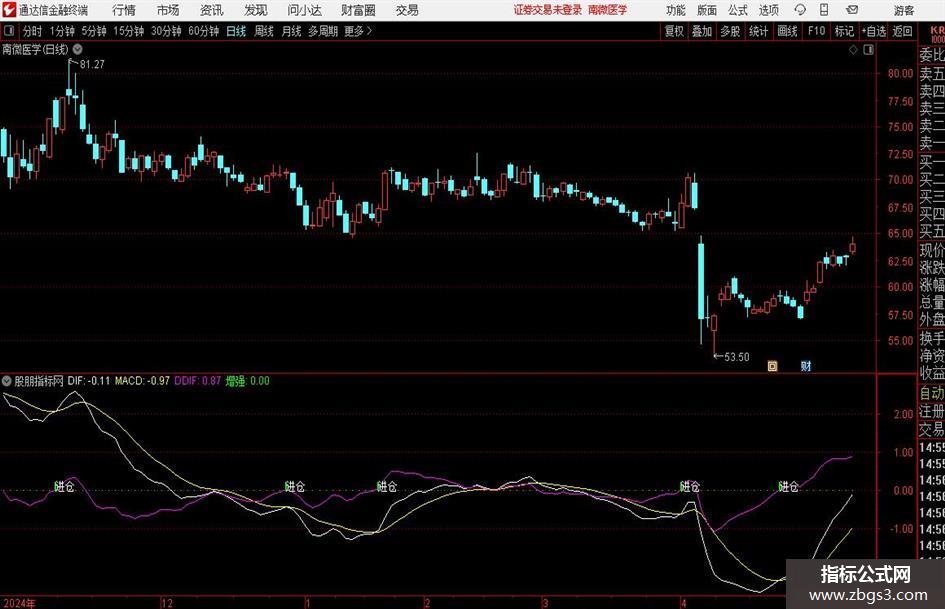Open the 功能 menu
945x609 pixels.
[675, 10]
